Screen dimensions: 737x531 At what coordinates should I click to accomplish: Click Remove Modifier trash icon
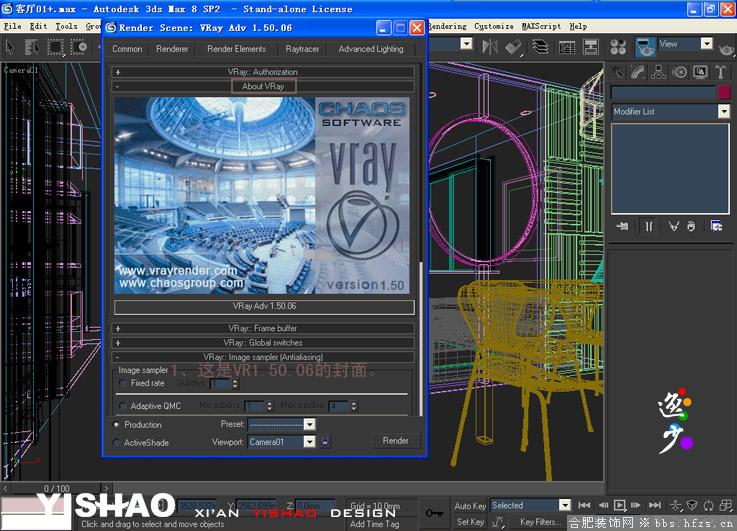point(691,226)
